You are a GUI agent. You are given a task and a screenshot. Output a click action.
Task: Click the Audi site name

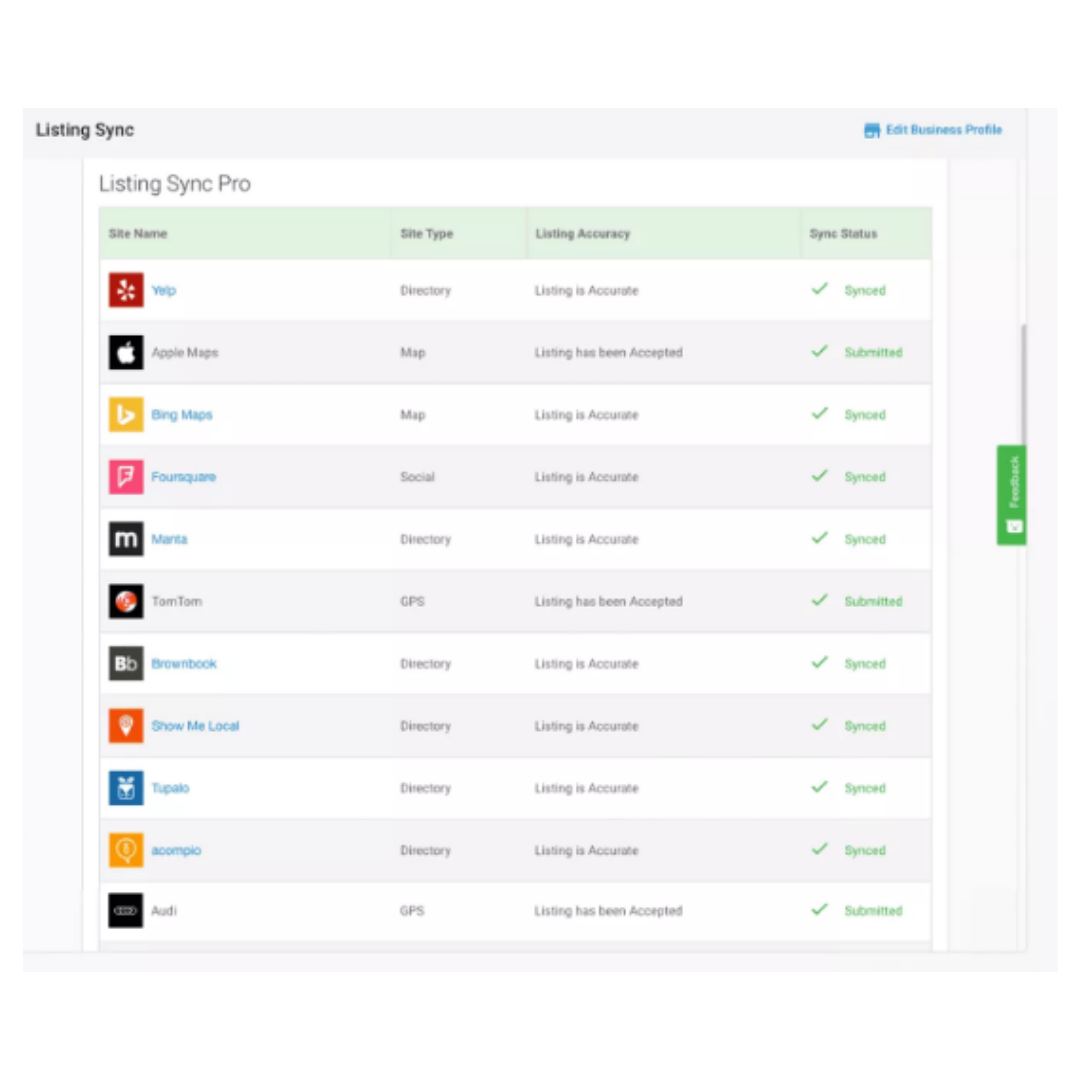(164, 911)
